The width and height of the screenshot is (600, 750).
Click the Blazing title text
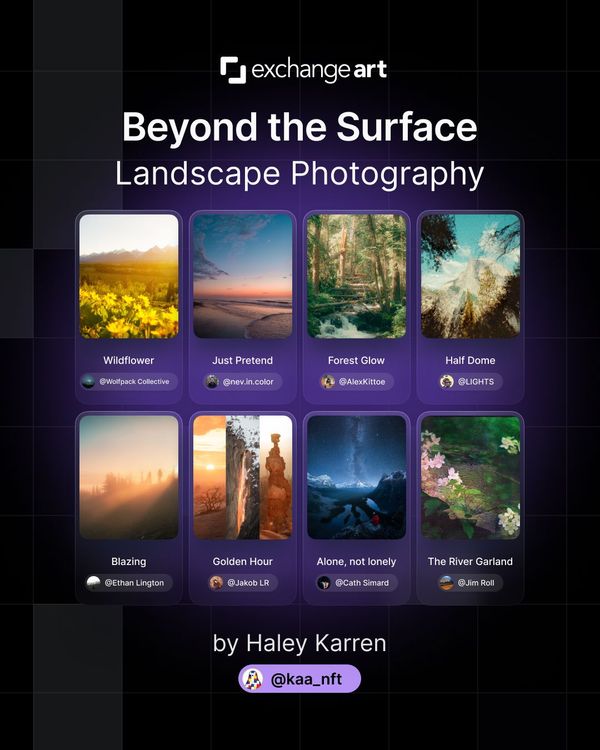coord(129,562)
